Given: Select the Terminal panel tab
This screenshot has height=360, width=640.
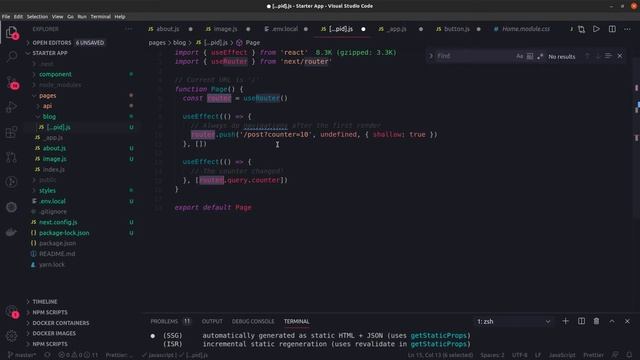Looking at the screenshot, I should (x=296, y=321).
